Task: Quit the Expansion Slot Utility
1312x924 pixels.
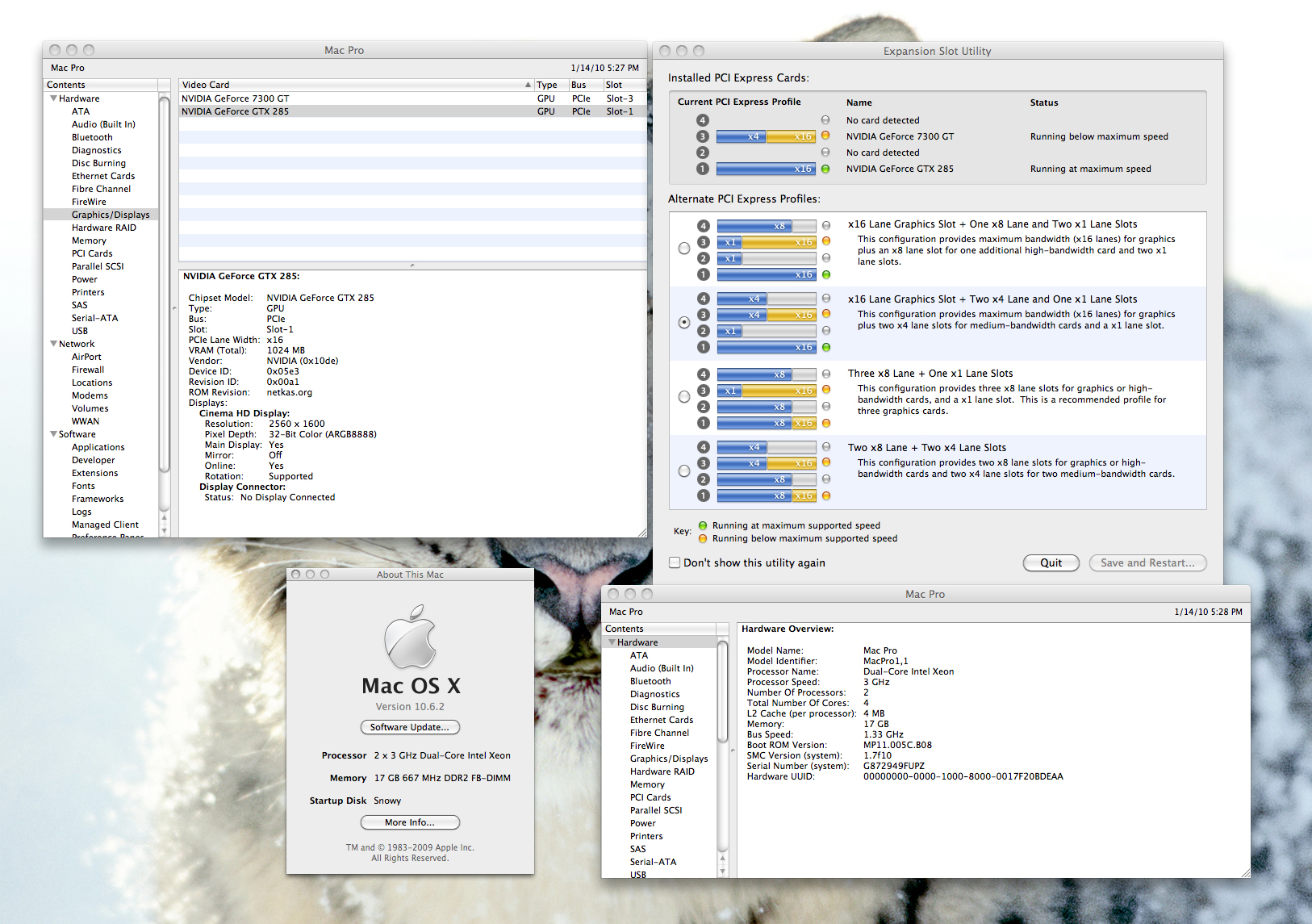Action: click(x=1051, y=562)
